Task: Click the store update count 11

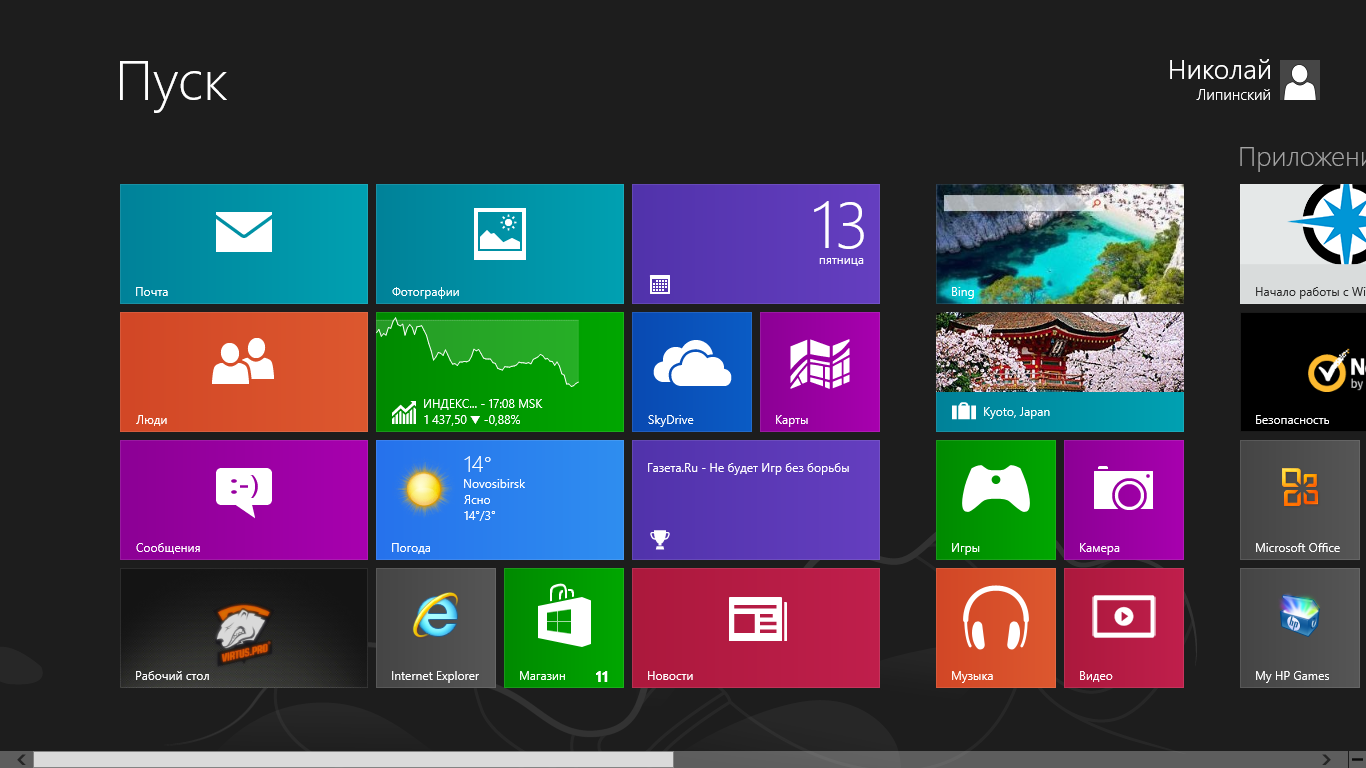Action: (602, 677)
